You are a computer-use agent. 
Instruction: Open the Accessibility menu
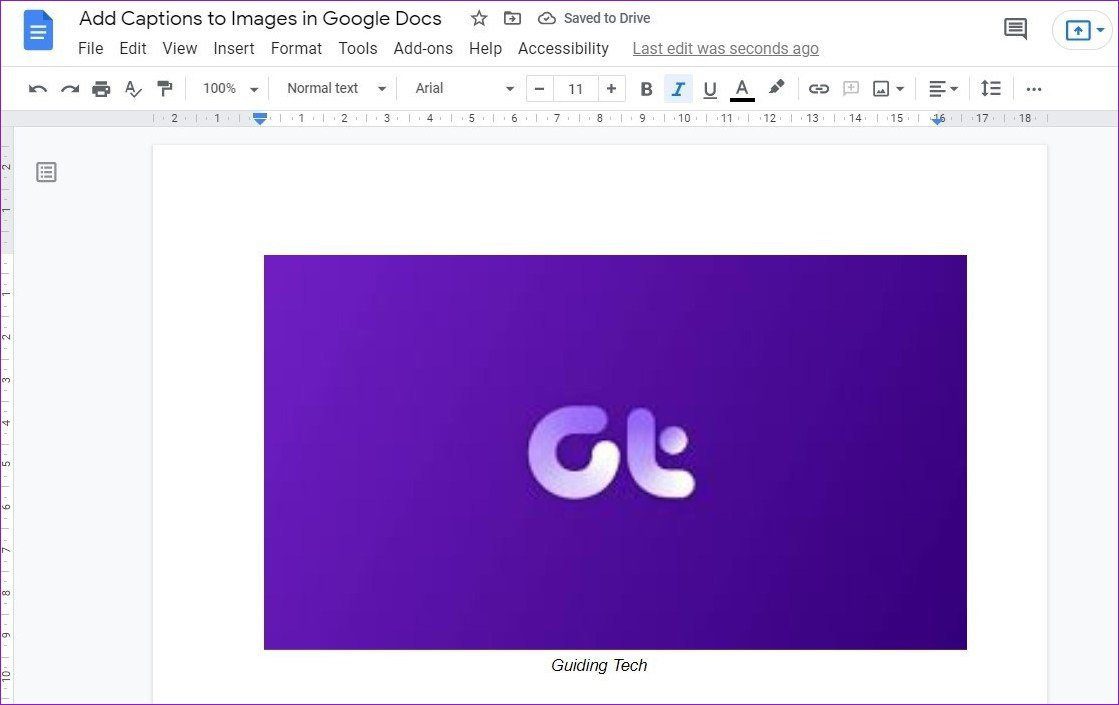(x=563, y=49)
